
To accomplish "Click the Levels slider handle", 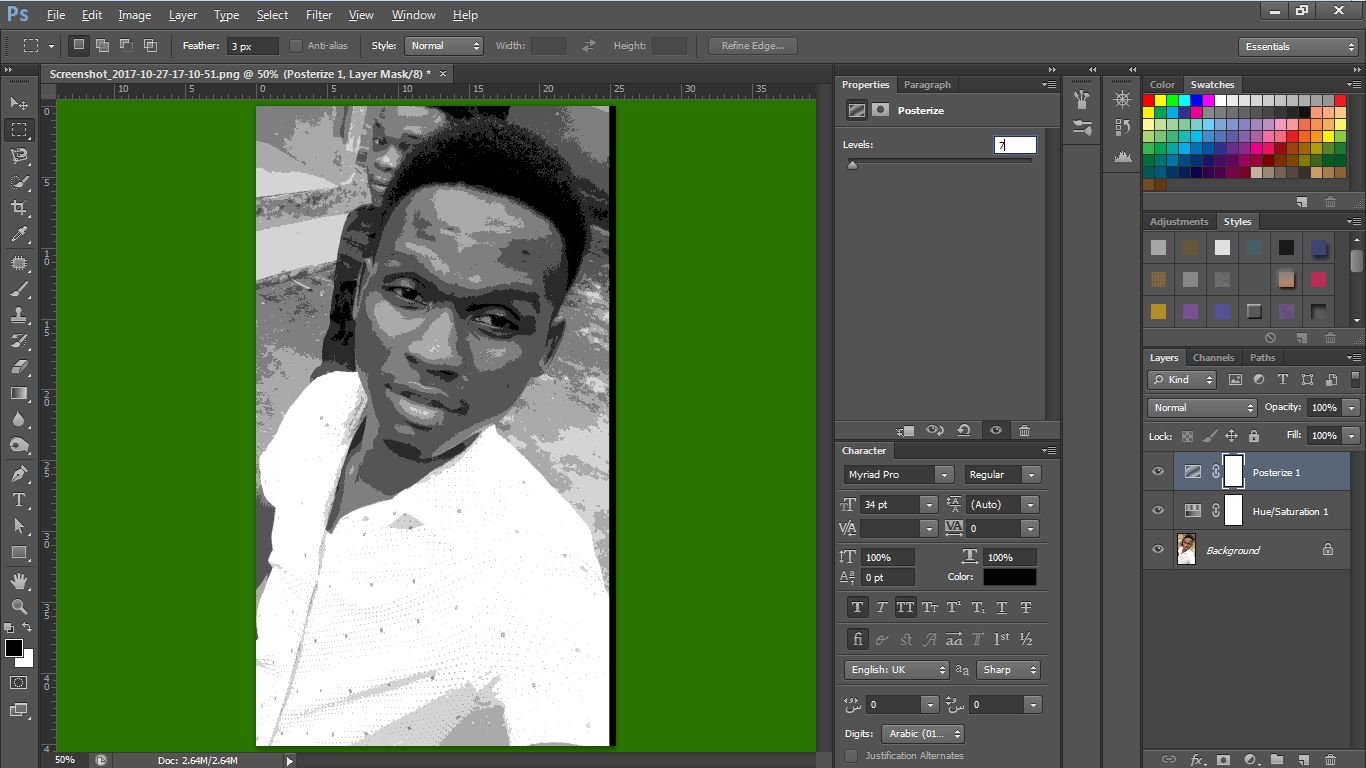I will click(x=852, y=165).
